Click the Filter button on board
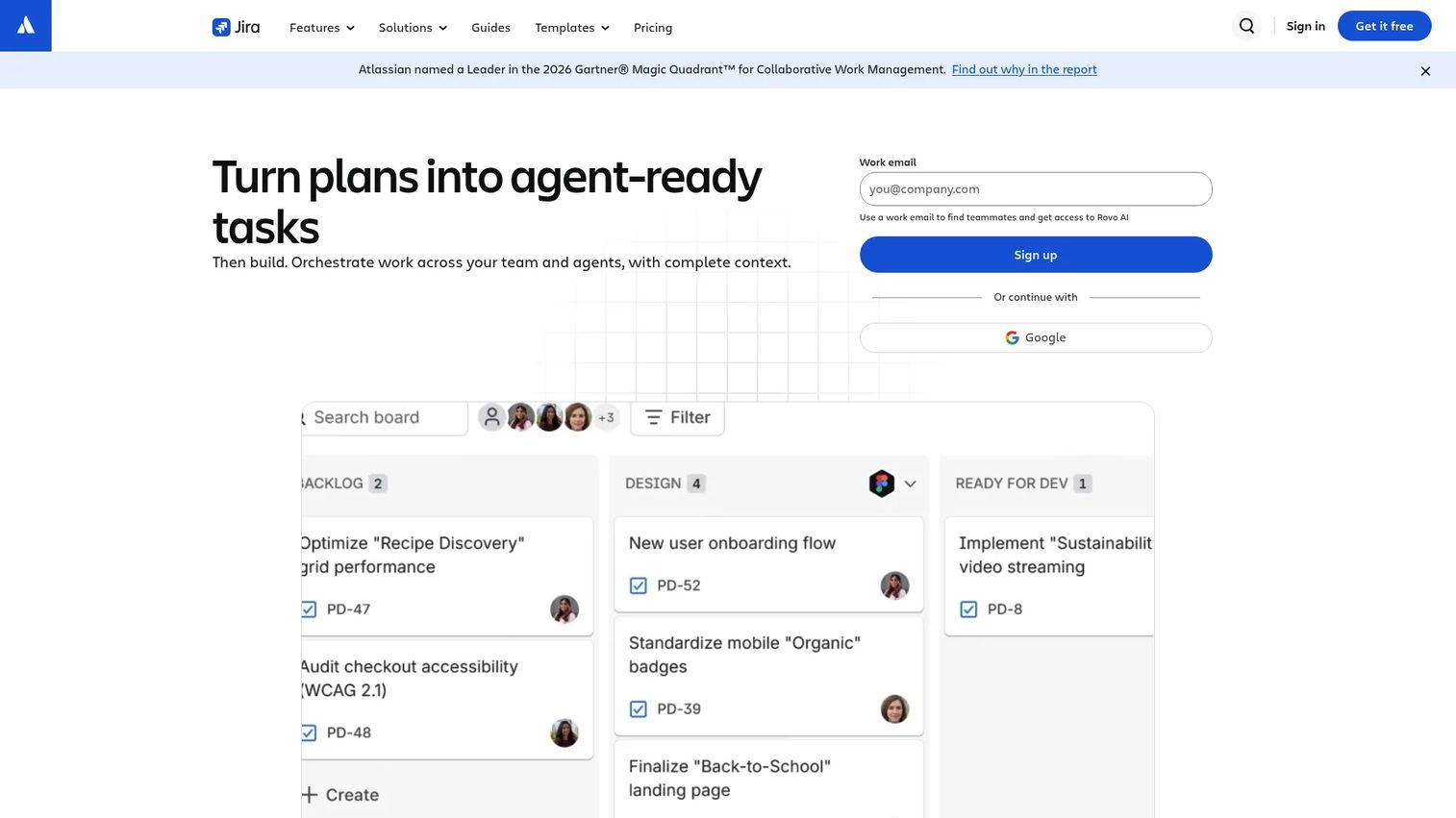 pyautogui.click(x=677, y=417)
